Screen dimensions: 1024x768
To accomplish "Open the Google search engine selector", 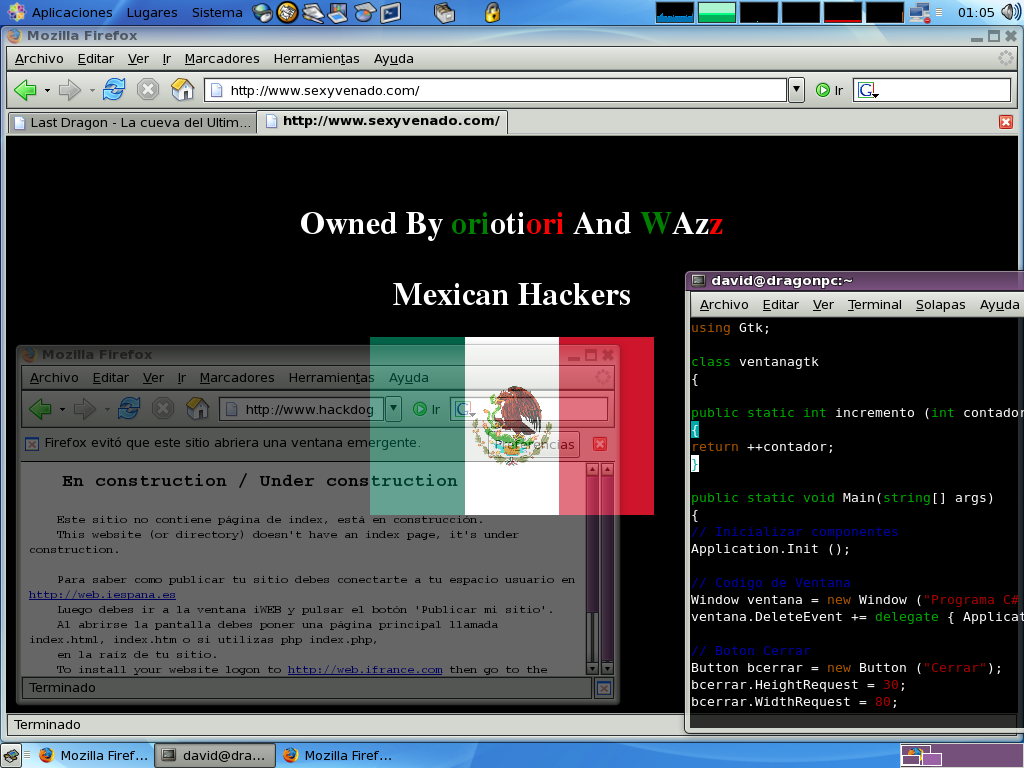I will click(868, 90).
